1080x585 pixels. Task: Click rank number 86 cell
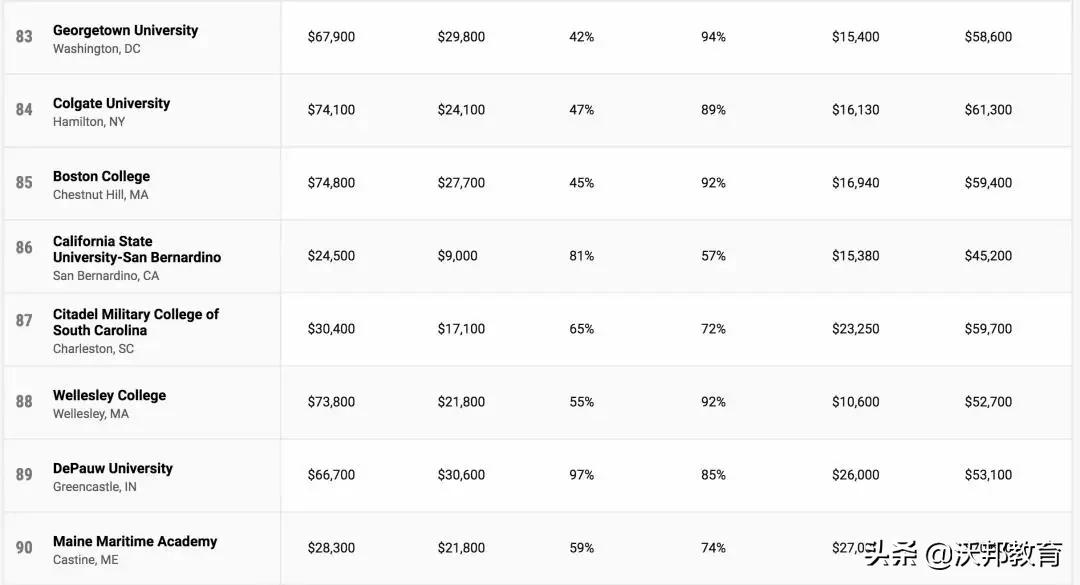(24, 247)
